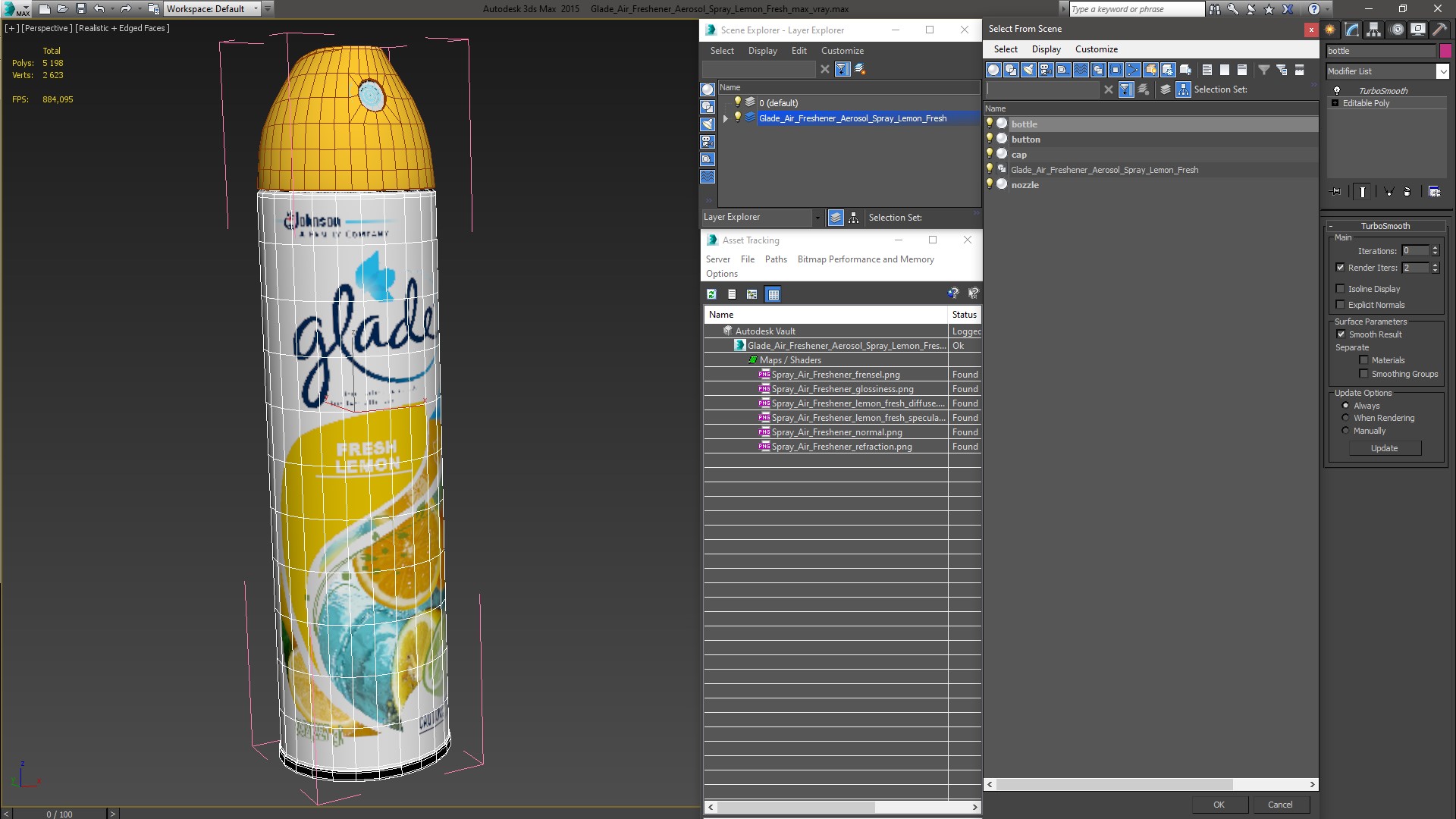Toggle Smooth Result checkbox
1456x819 pixels.
1341,334
